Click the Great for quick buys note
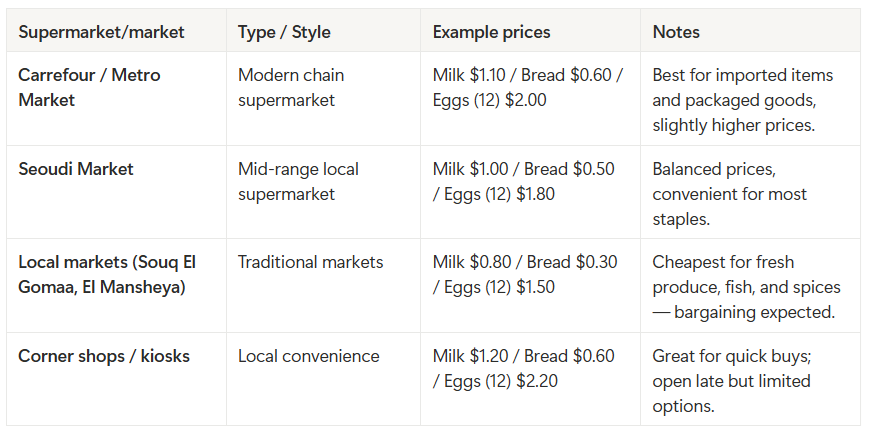The image size is (870, 434). (732, 381)
